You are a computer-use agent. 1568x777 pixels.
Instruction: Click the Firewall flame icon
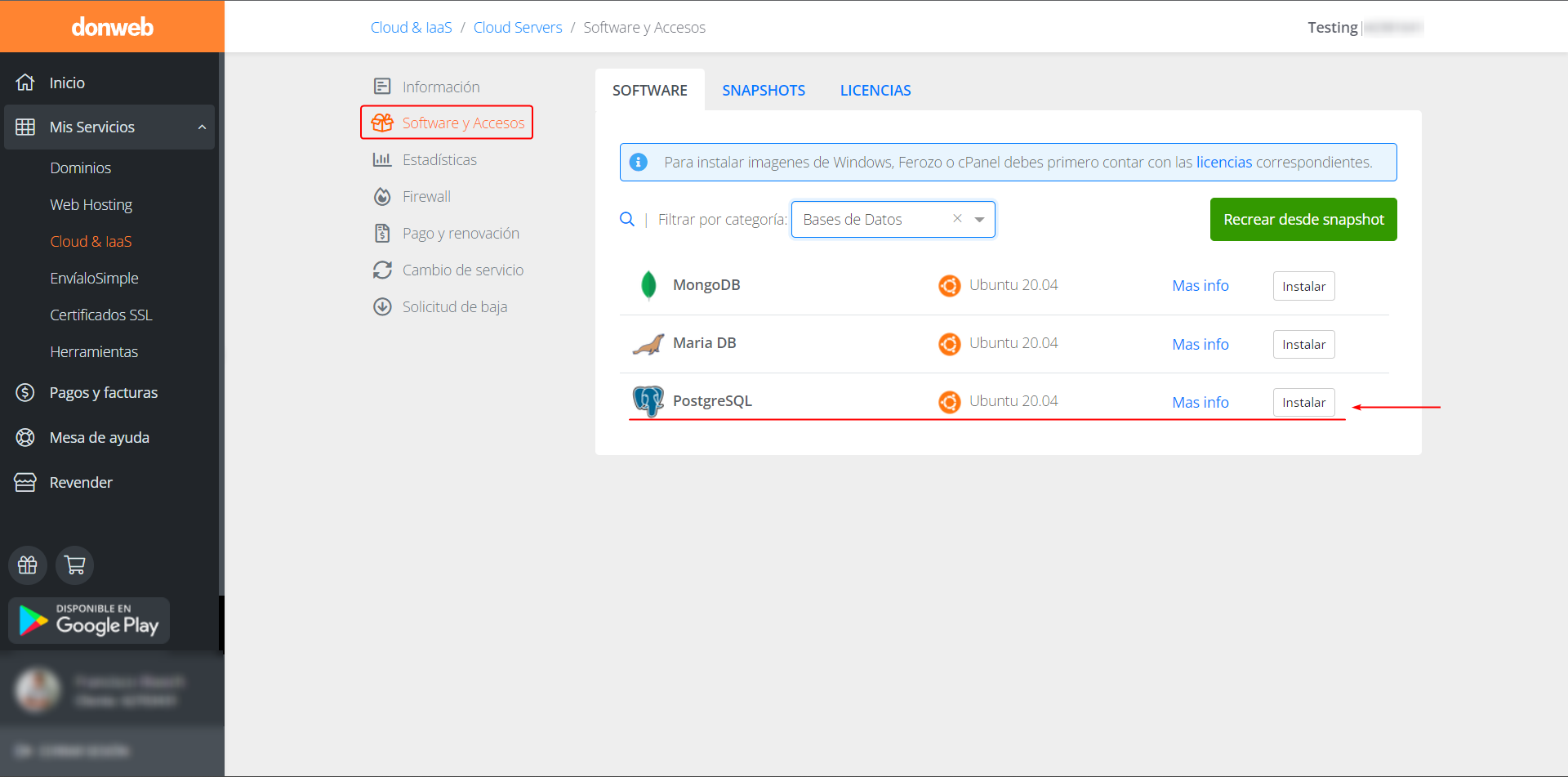(x=382, y=196)
